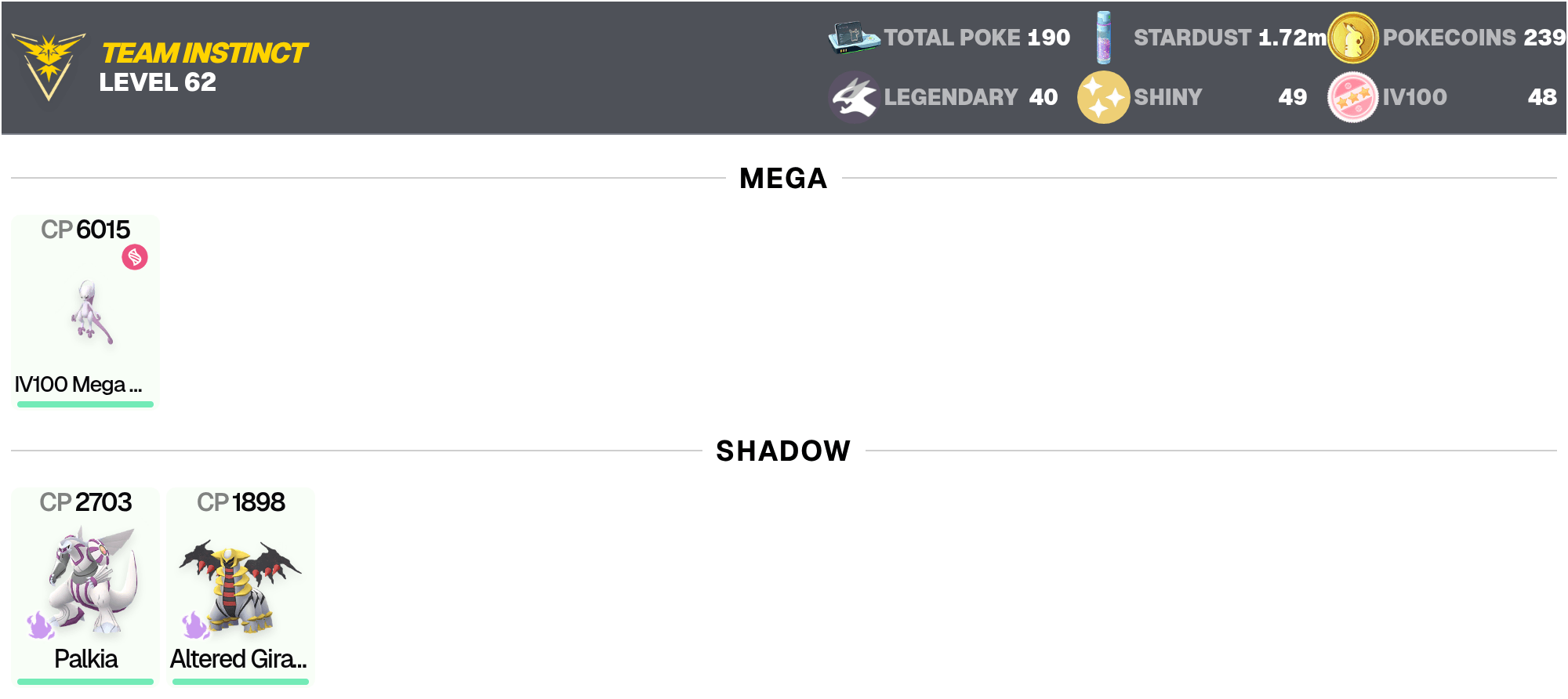
Task: Click the Shiny sparkle icon
Action: [x=1103, y=97]
